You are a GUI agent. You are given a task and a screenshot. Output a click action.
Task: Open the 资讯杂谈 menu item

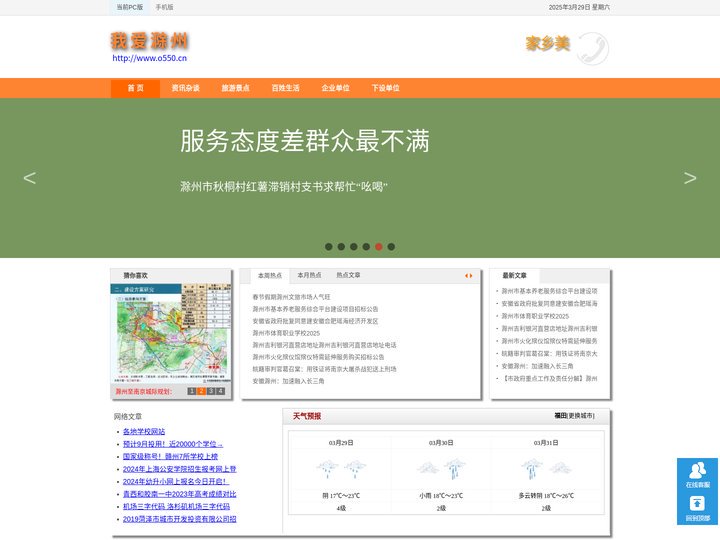point(186,88)
